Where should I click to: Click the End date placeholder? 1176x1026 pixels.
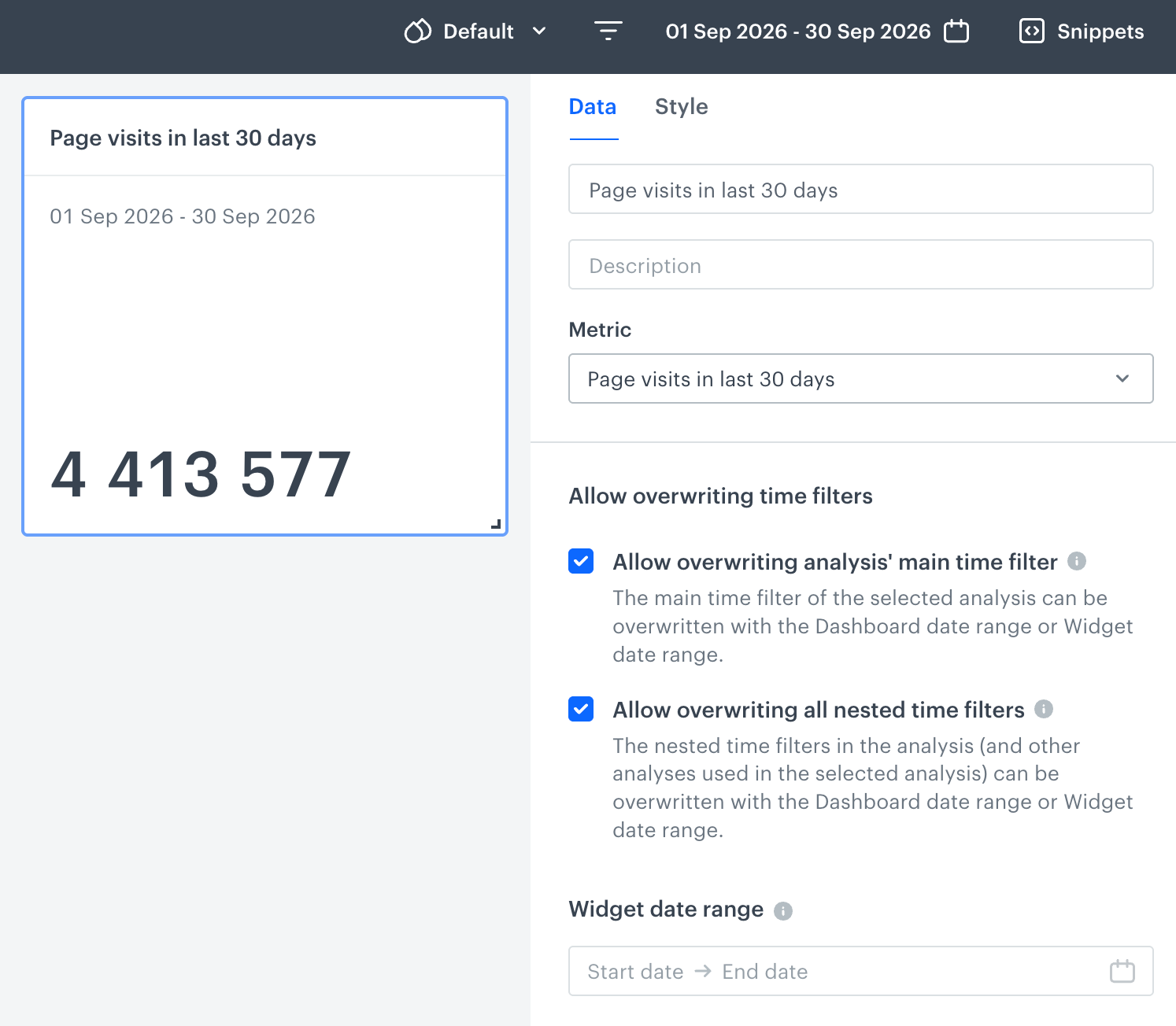point(765,972)
